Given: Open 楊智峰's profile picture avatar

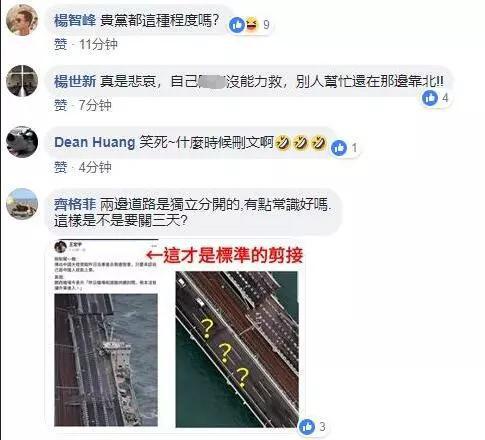Looking at the screenshot, I should (x=22, y=20).
